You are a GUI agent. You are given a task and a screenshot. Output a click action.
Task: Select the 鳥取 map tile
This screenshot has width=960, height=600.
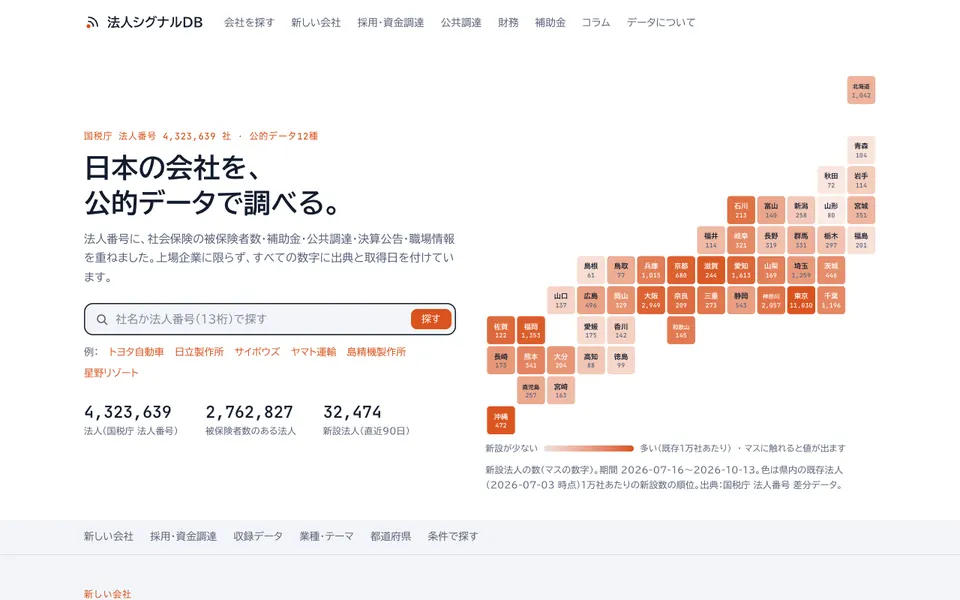click(621, 271)
